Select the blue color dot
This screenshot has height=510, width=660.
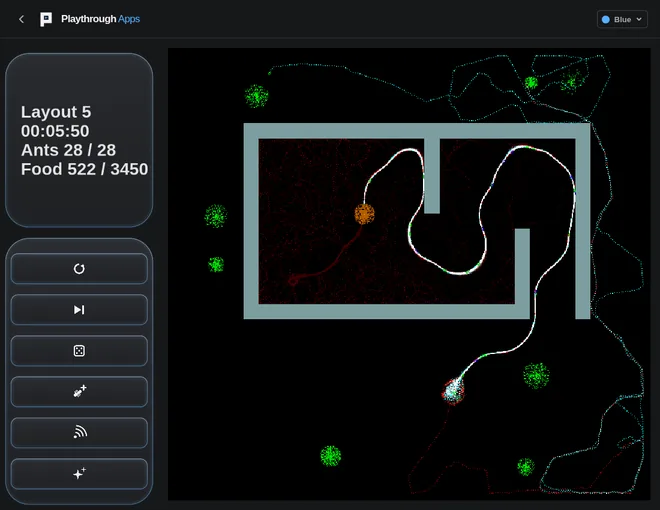click(x=606, y=19)
